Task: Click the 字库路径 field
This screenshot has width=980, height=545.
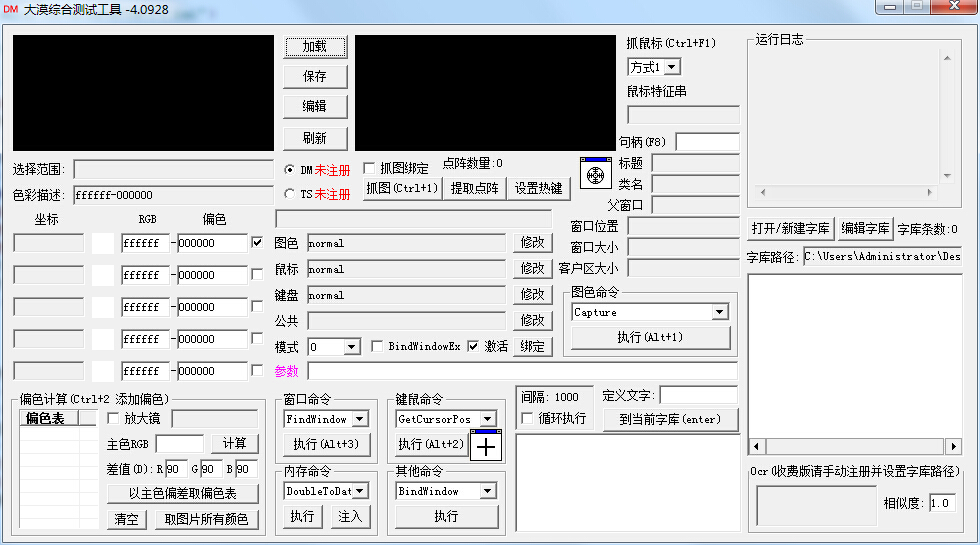Action: tap(882, 256)
